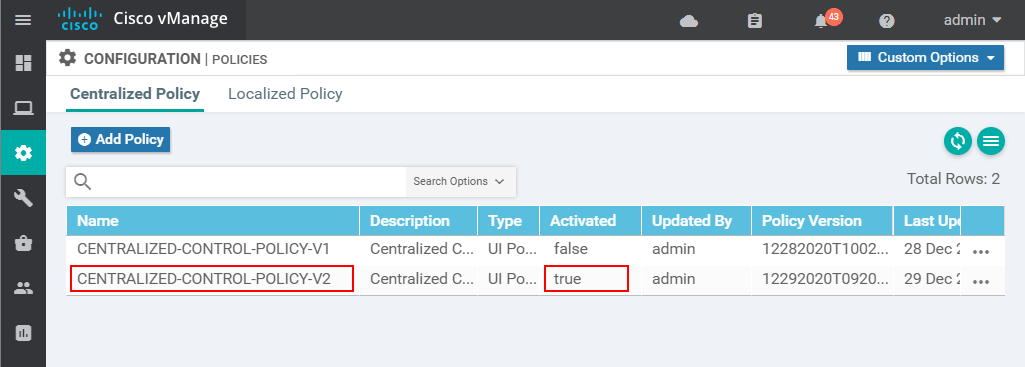
Task: Click the 'Total Rows: 2' label
Action: pyautogui.click(x=954, y=179)
